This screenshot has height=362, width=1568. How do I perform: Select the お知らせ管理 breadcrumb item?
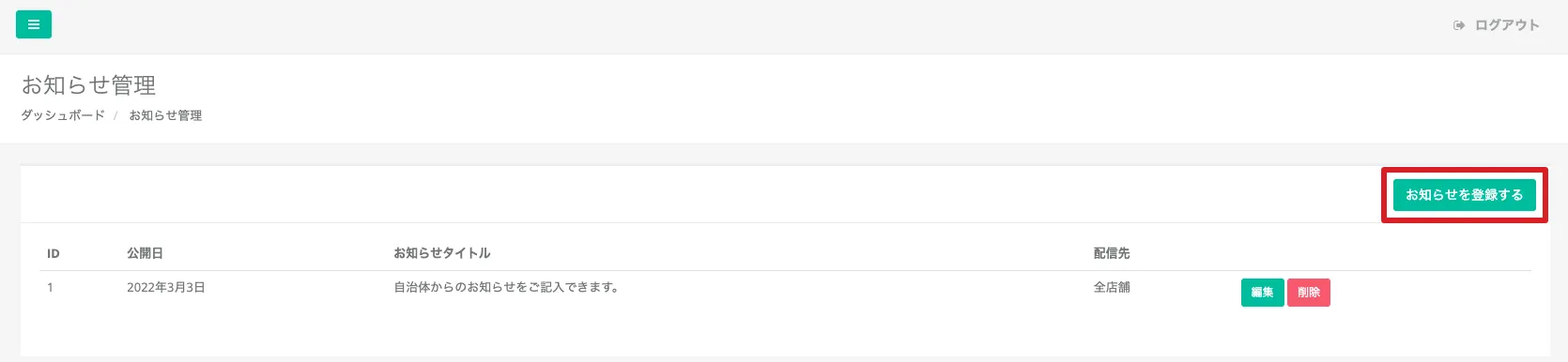point(165,115)
